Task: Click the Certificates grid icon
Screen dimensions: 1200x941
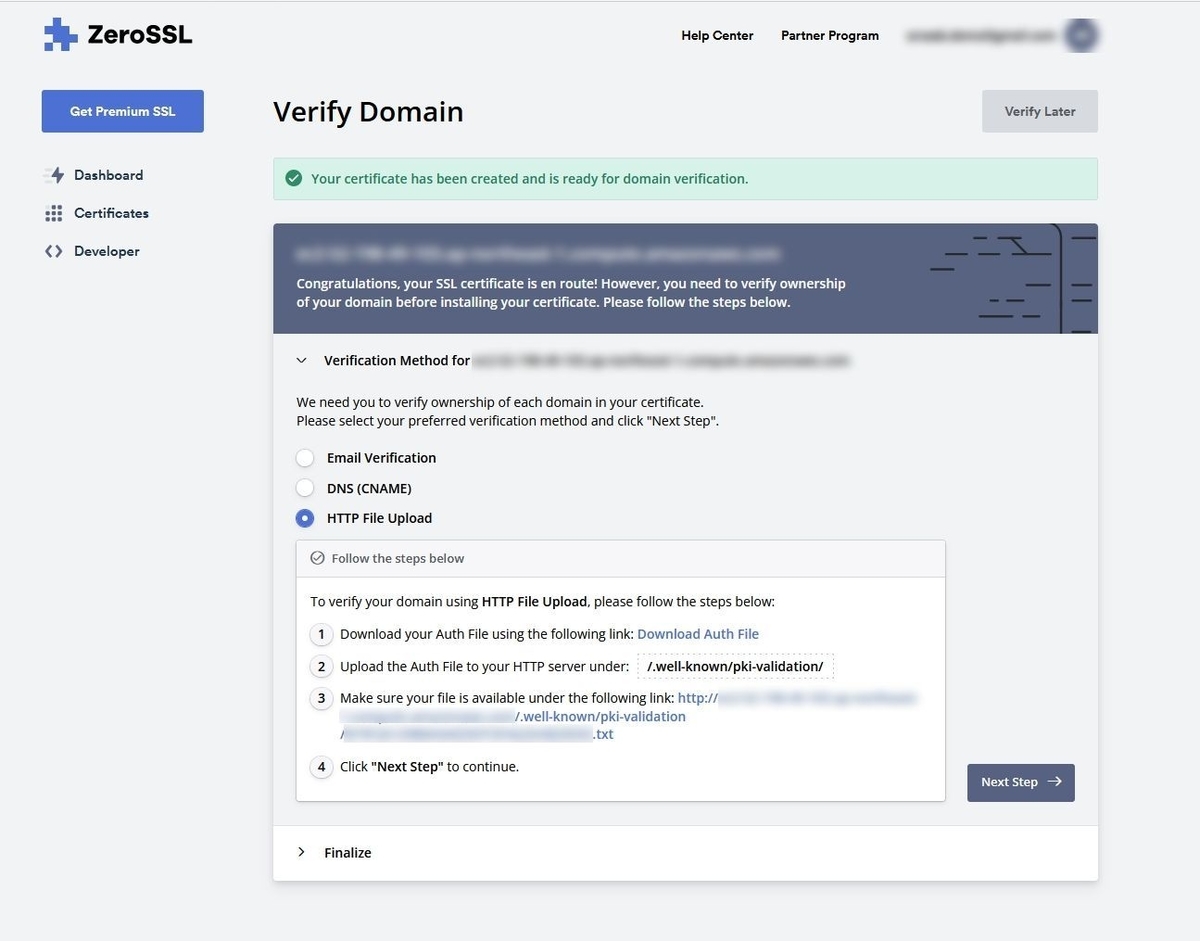Action: pyautogui.click(x=54, y=213)
